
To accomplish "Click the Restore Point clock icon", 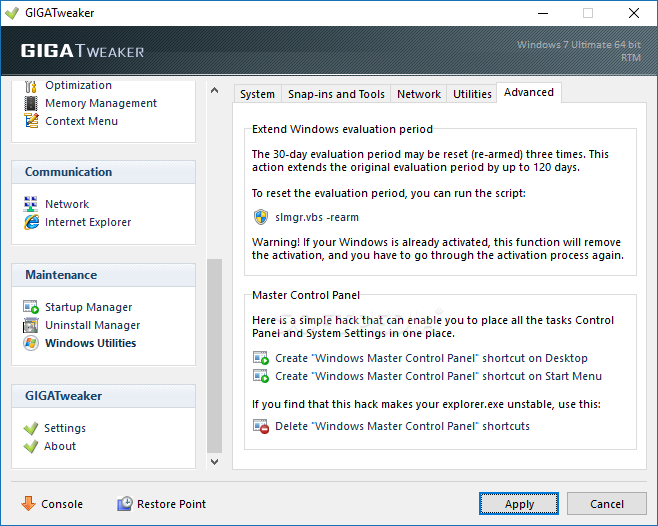I will (x=125, y=503).
